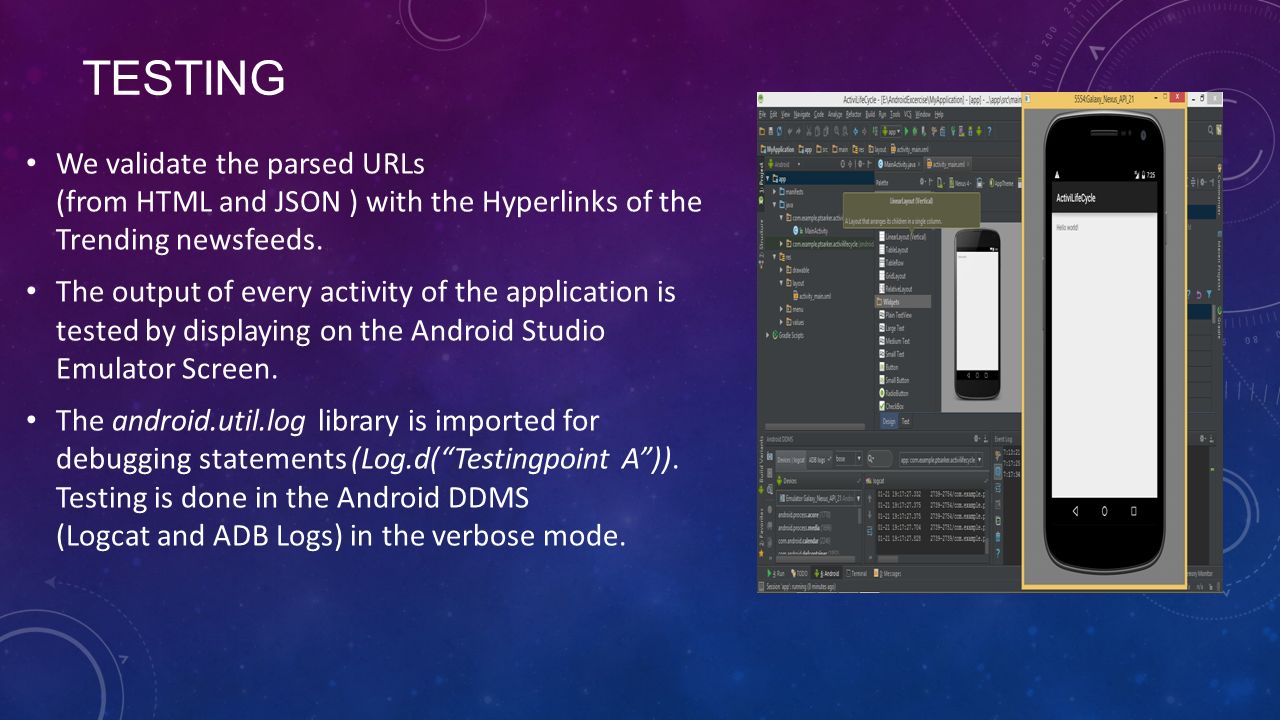The width and height of the screenshot is (1280, 720).
Task: Expand the manifests folder in project tree
Action: coord(774,192)
